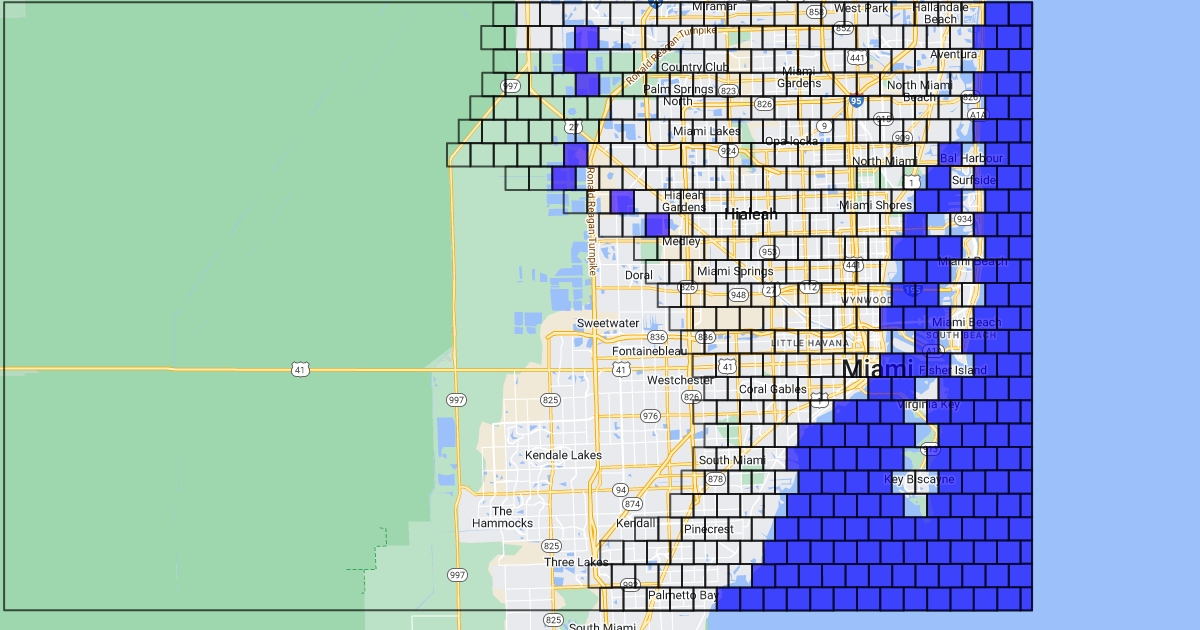Click the Coral Gables city label
The height and width of the screenshot is (630, 1200).
pos(772,389)
